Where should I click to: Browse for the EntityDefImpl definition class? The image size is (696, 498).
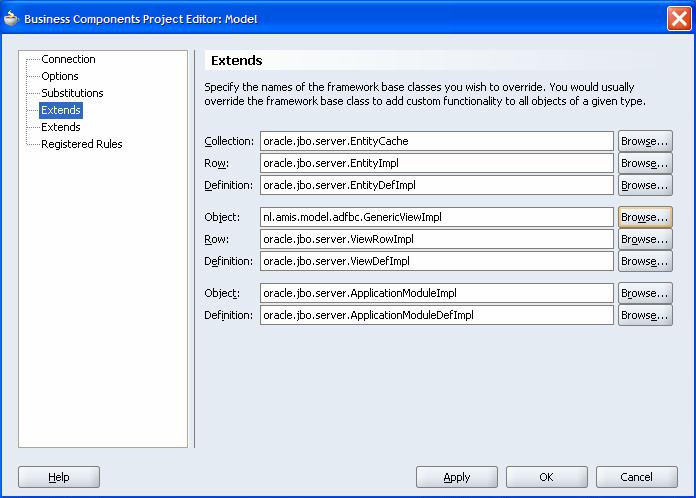click(x=645, y=185)
